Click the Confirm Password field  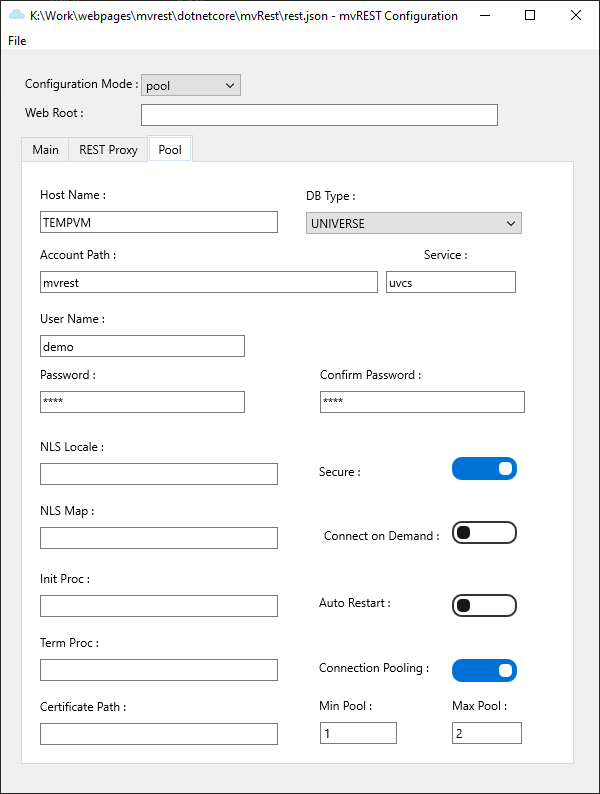click(x=422, y=402)
